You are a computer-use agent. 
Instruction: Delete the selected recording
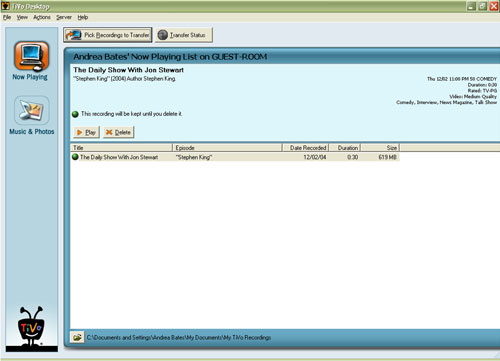[x=118, y=132]
